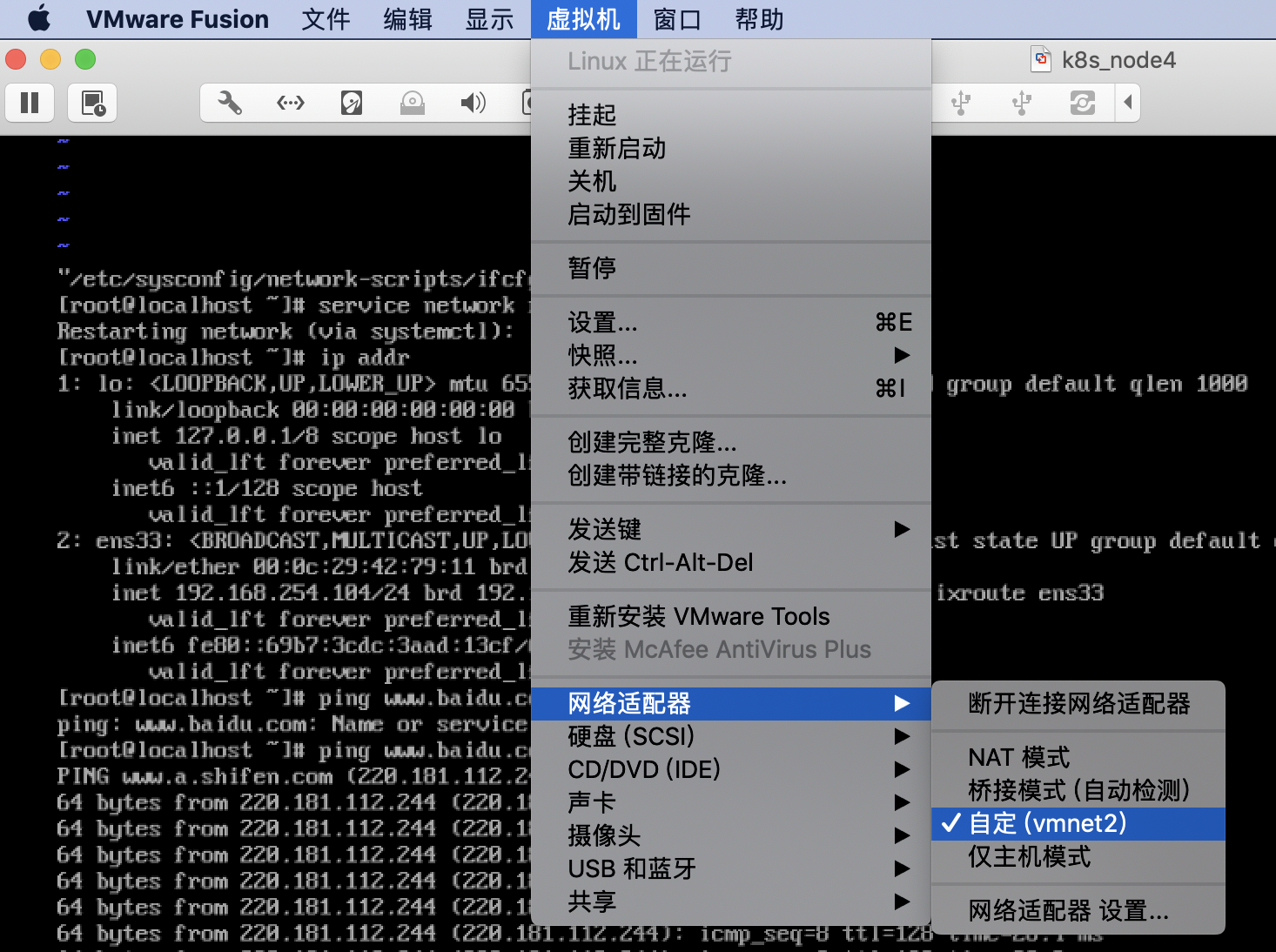Choose 关机 to shut down
1276x952 pixels.
(731, 181)
